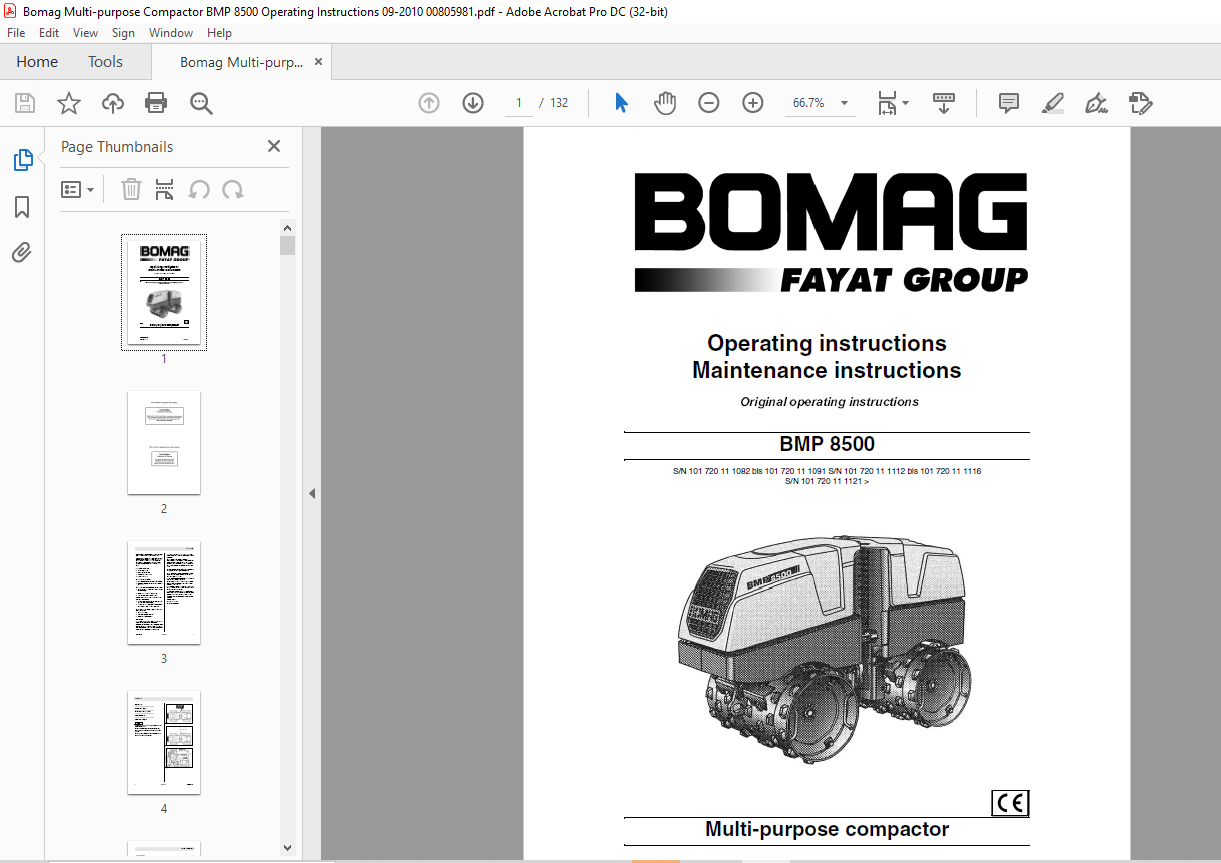This screenshot has height=863, width=1221.
Task: Select page 4 thumbnail
Action: [x=164, y=743]
